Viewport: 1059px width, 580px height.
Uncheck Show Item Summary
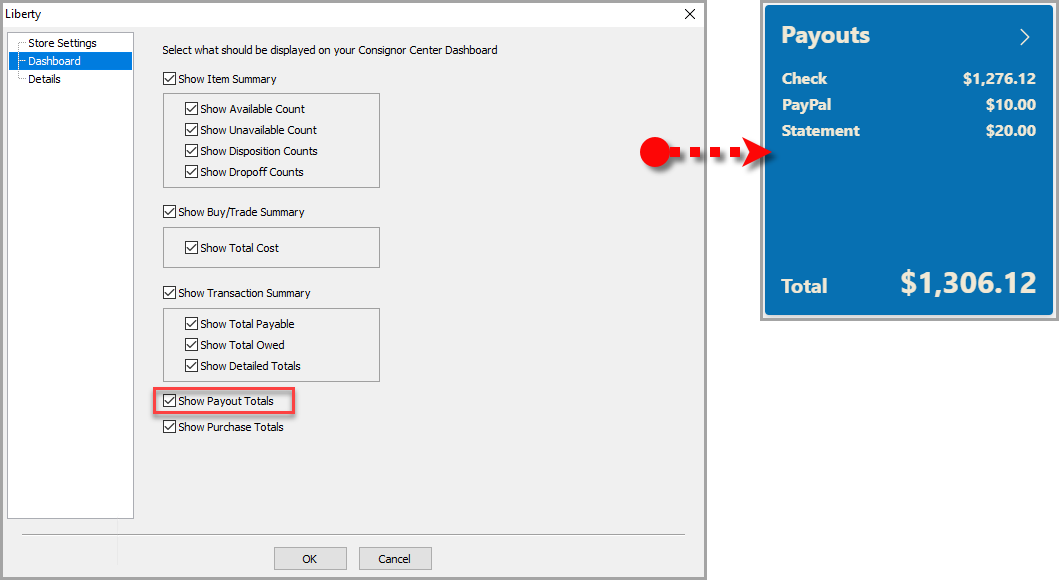[x=170, y=78]
